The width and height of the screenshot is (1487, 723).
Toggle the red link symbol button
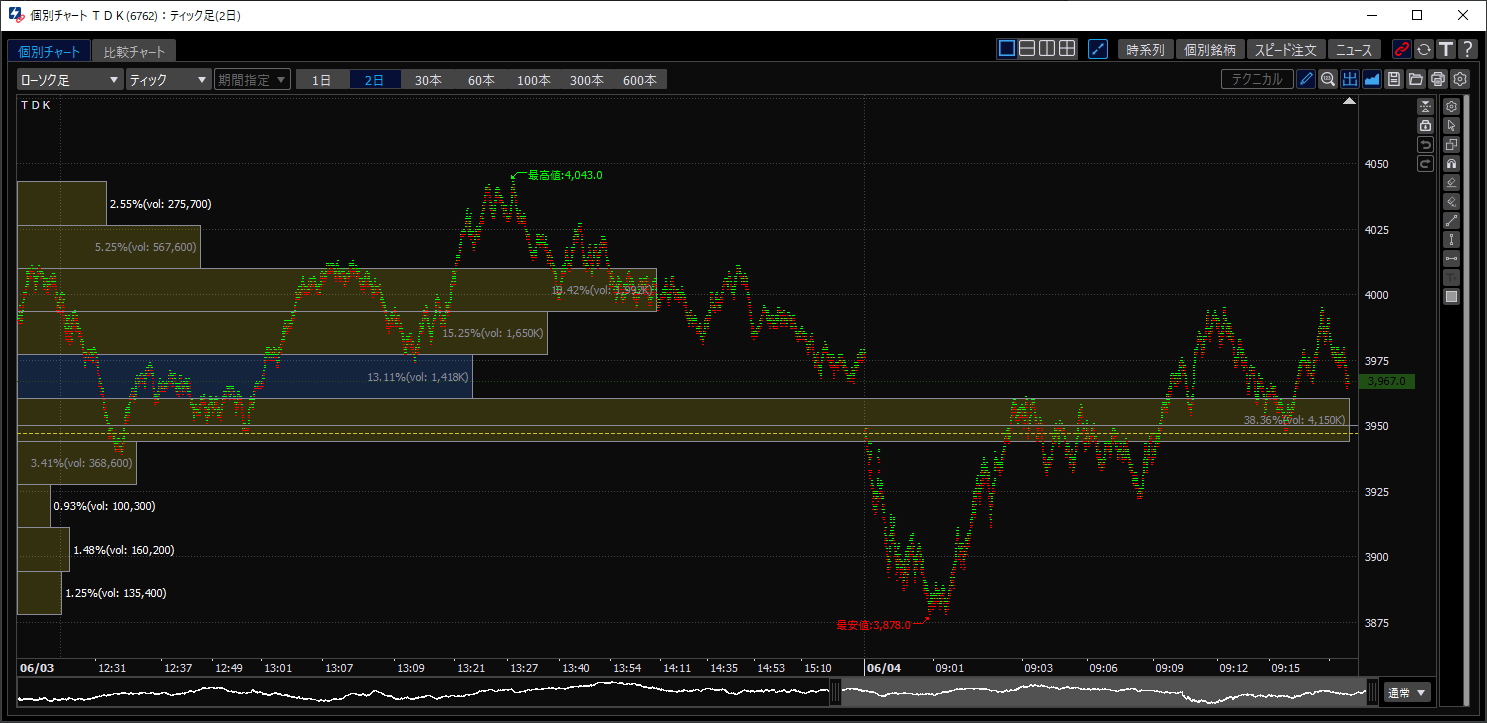[1402, 49]
